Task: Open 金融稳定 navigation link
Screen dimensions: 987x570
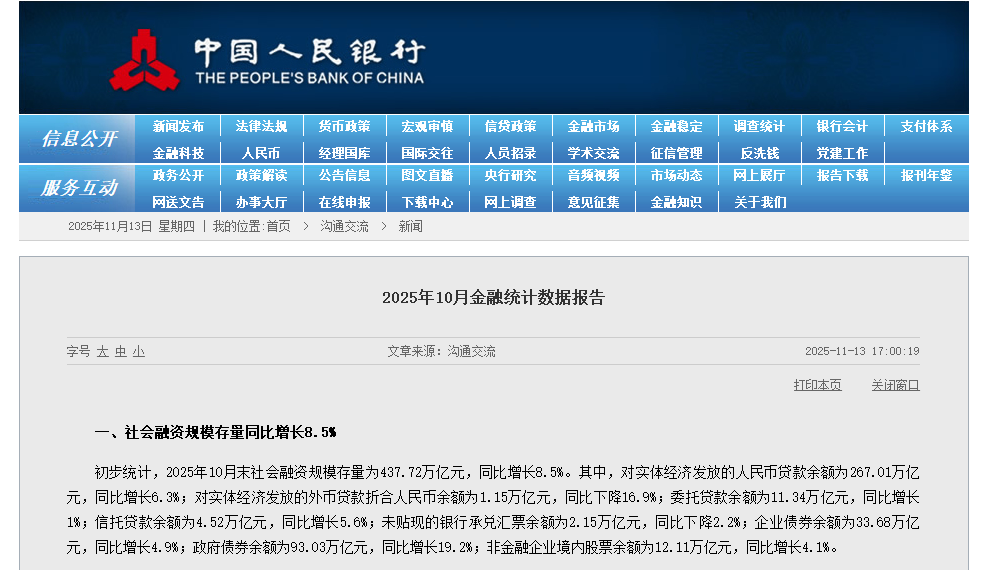Action: [x=677, y=126]
